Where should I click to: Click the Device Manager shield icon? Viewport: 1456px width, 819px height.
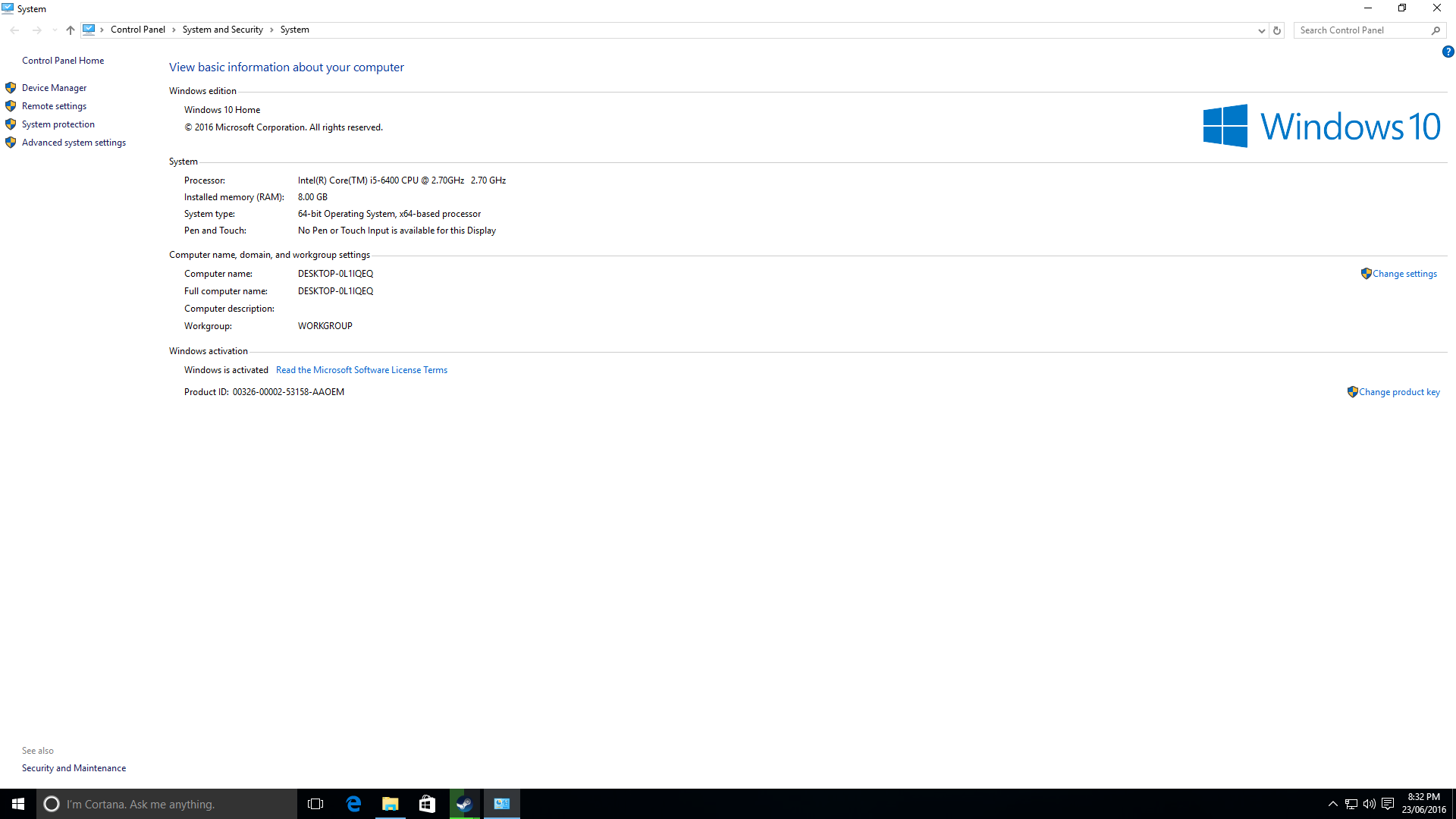click(x=11, y=88)
